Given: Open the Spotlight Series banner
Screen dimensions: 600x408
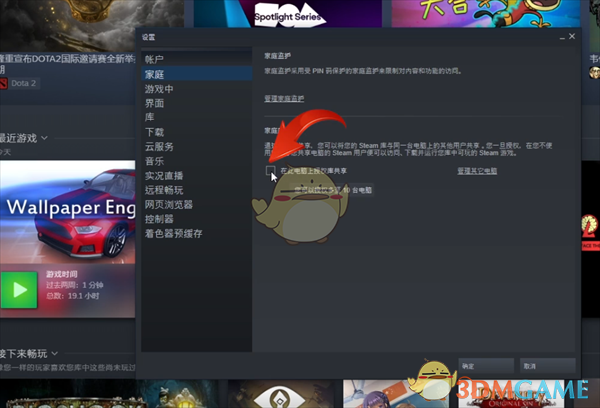Looking at the screenshot, I should coord(288,13).
